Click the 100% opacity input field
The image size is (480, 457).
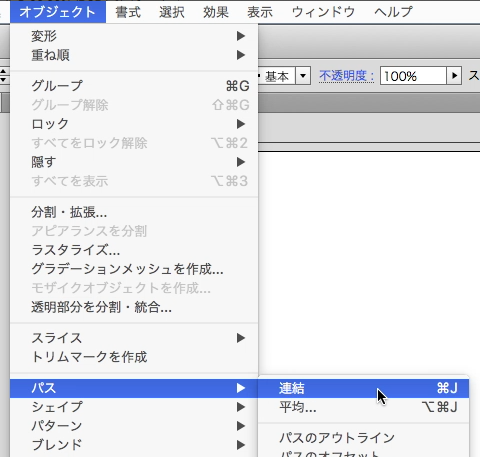(413, 76)
